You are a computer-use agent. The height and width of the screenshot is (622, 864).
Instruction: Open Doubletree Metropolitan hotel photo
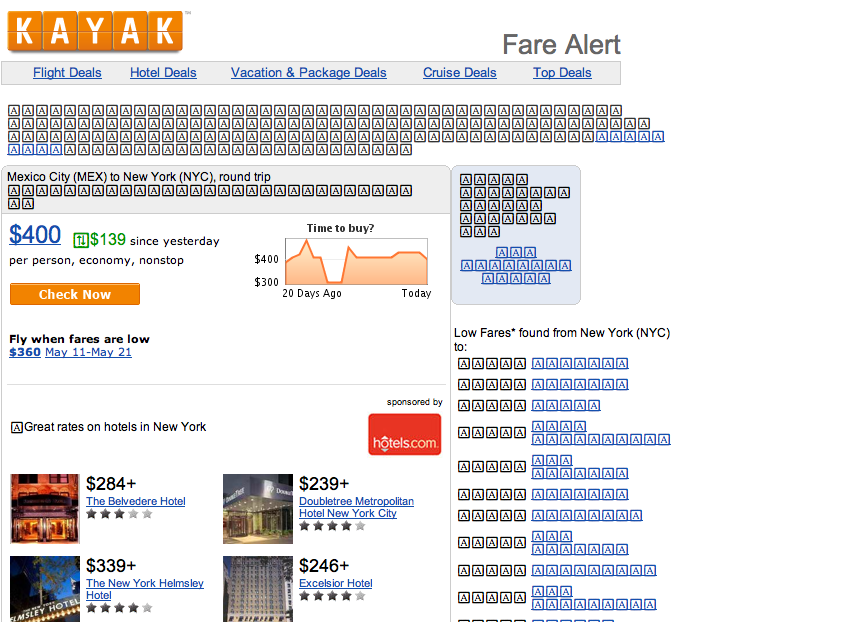[258, 509]
